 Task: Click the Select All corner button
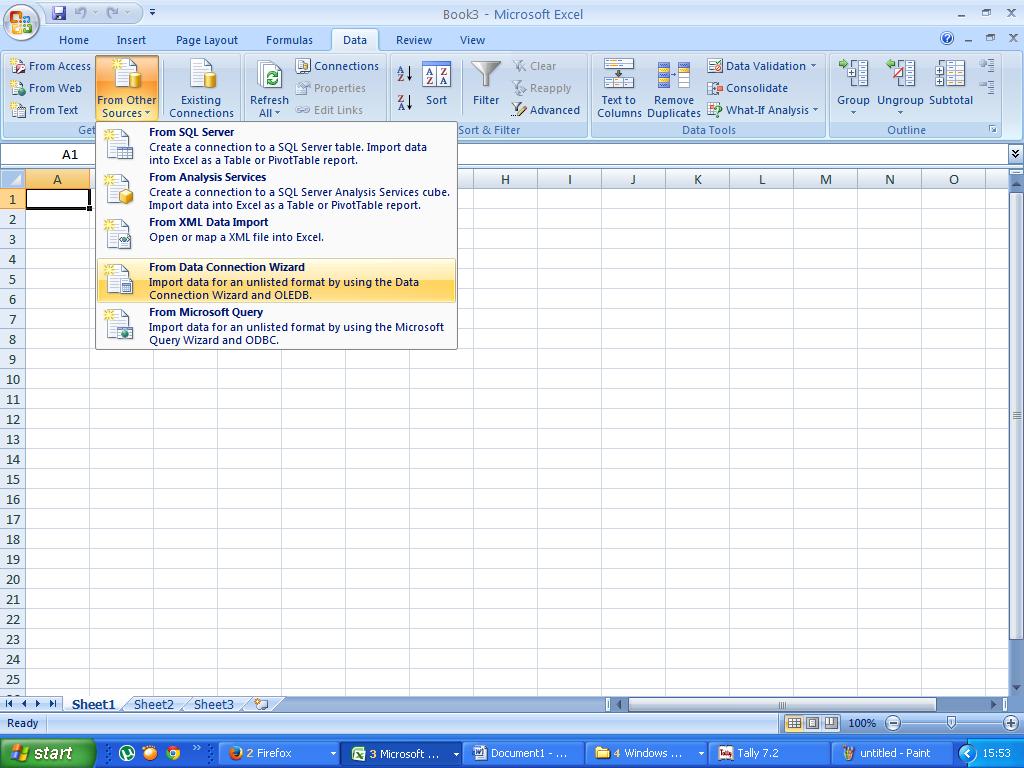pyautogui.click(x=12, y=179)
